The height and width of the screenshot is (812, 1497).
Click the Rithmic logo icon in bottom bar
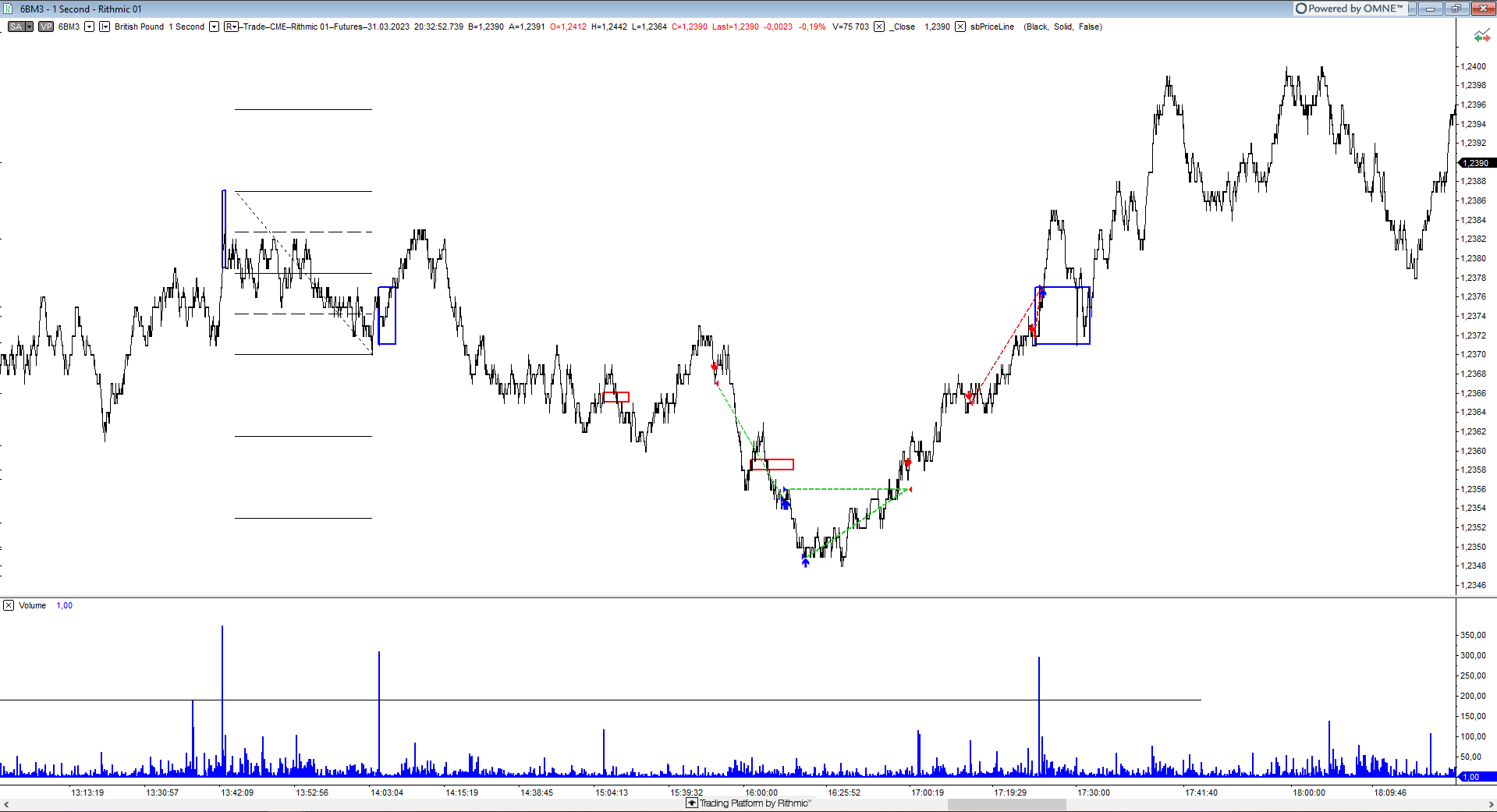click(691, 803)
